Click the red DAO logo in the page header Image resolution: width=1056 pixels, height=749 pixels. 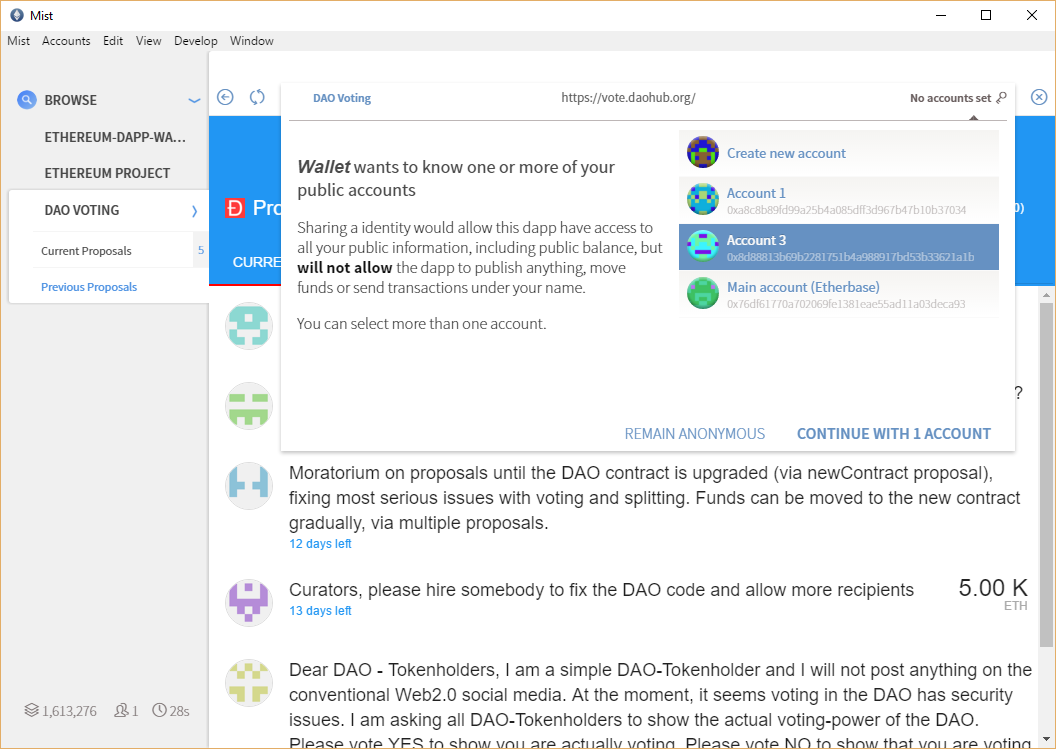234,208
